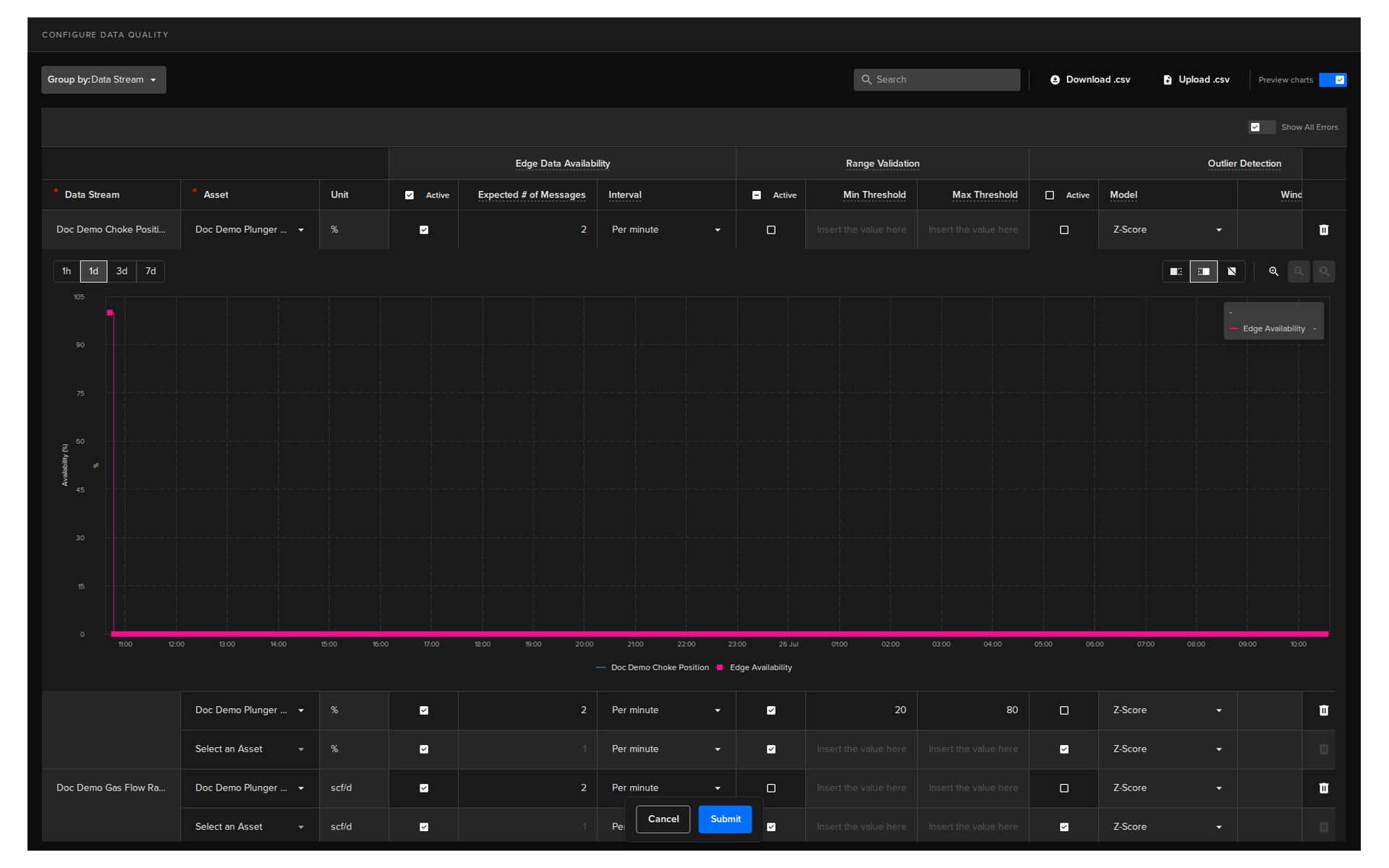Switch chart range to 3d
This screenshot has height=868, width=1389.
click(122, 271)
